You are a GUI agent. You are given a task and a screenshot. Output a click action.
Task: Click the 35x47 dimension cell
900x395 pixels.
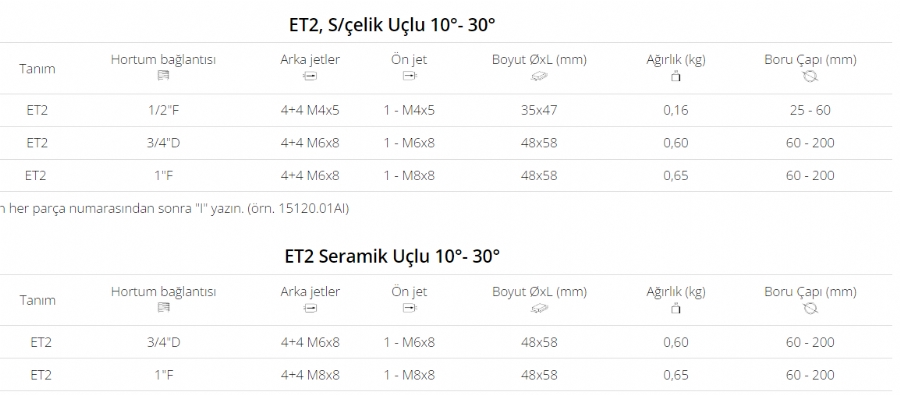539,110
